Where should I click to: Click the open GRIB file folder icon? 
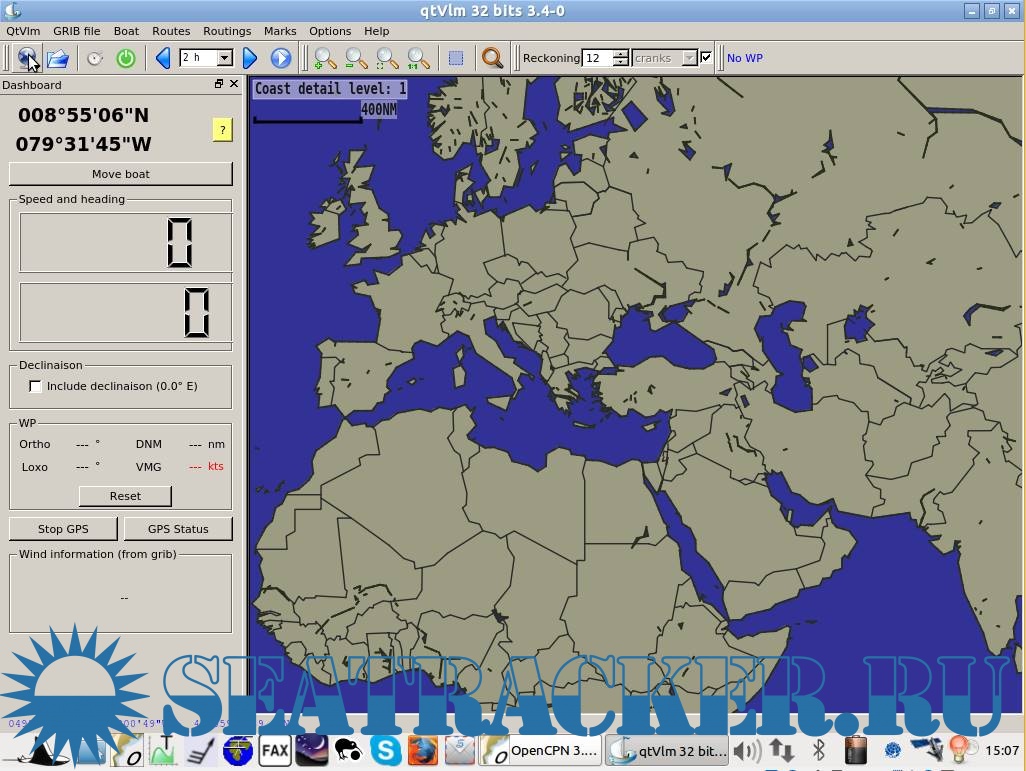(x=58, y=59)
